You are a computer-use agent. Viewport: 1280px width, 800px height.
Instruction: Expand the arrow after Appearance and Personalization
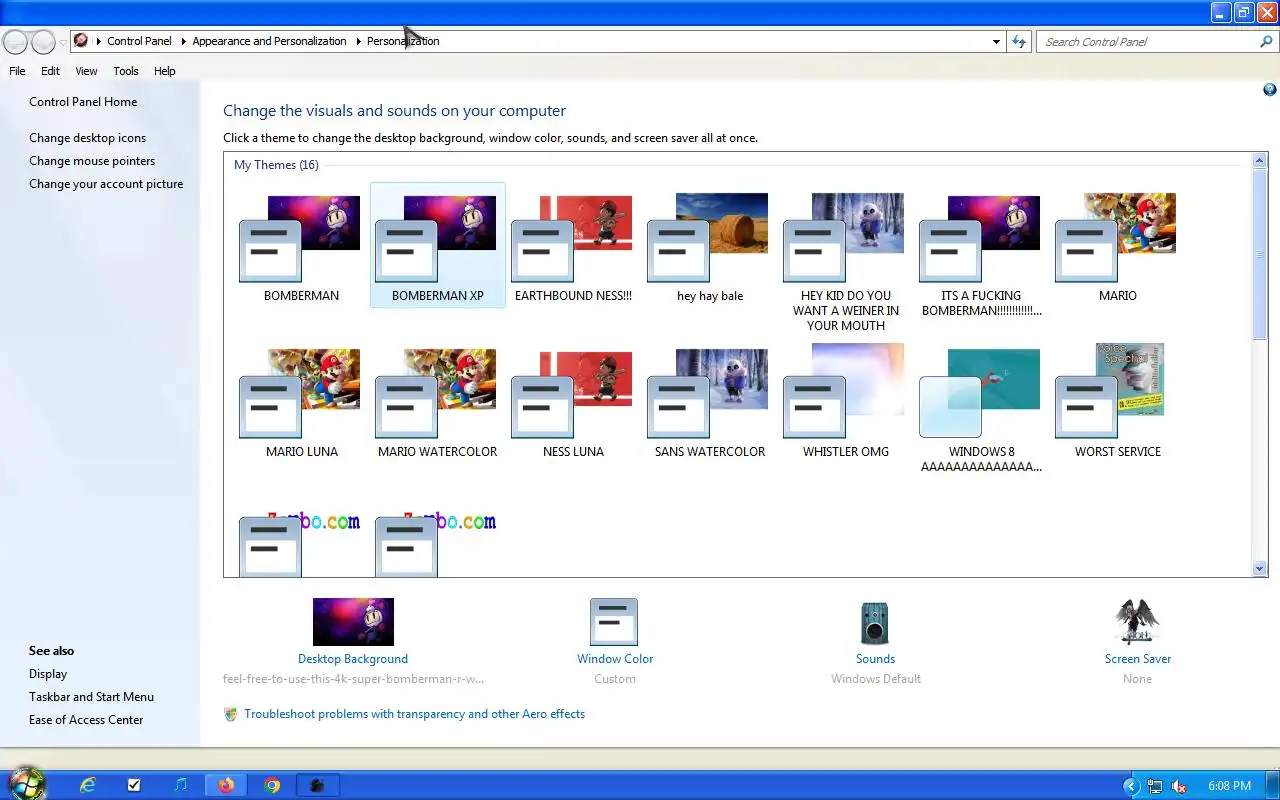click(x=359, y=41)
